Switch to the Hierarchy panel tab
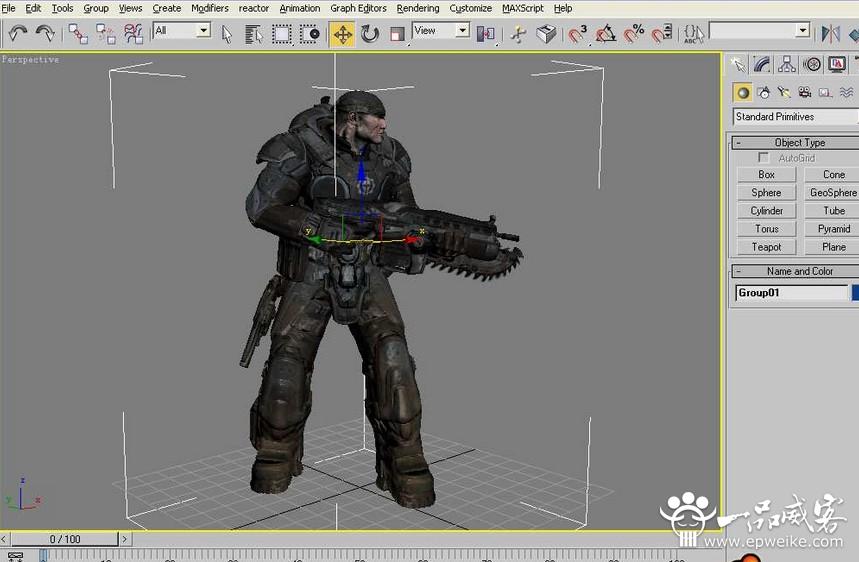859x562 pixels. (787, 65)
